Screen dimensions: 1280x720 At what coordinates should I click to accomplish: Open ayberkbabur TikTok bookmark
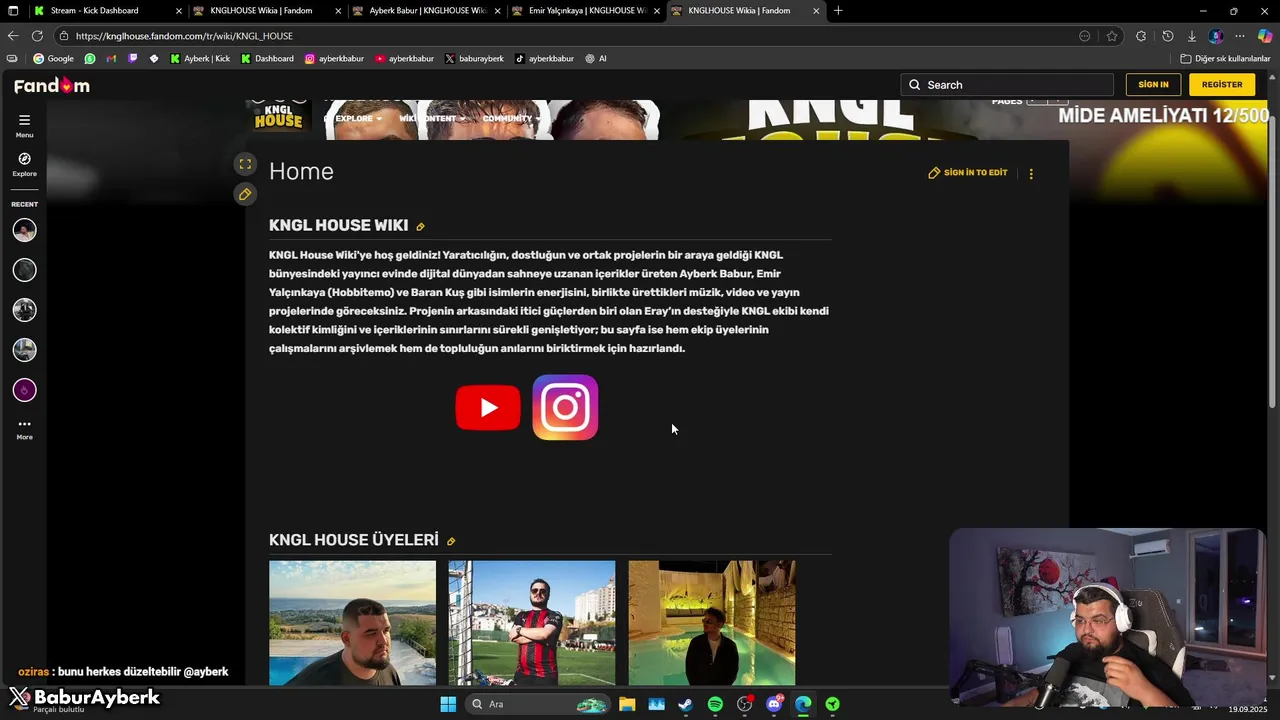point(544,59)
